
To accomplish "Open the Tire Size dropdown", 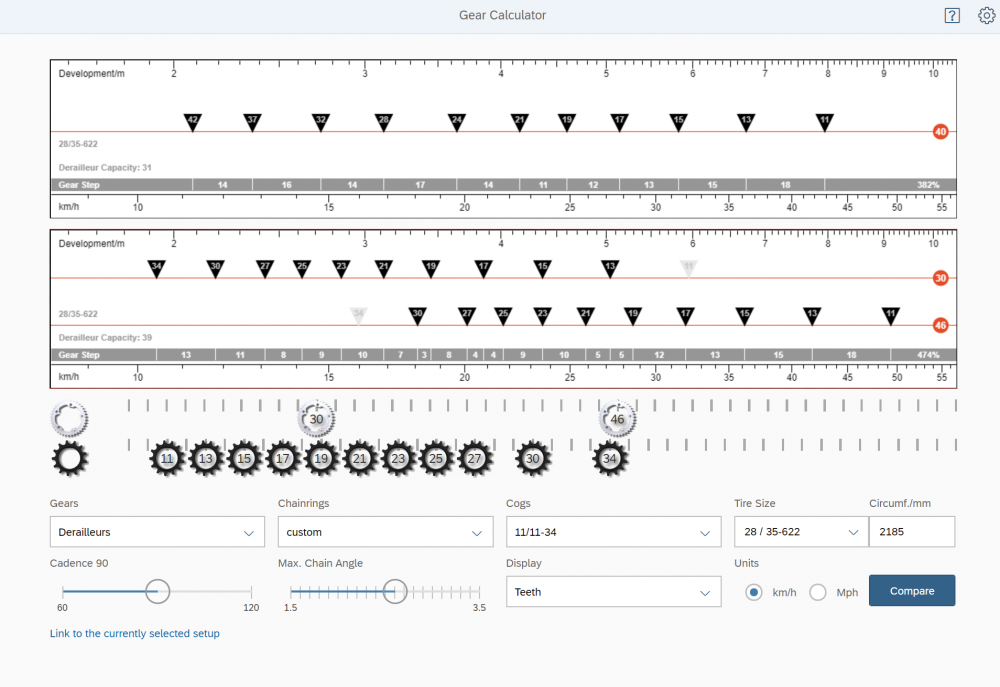I will coord(799,532).
